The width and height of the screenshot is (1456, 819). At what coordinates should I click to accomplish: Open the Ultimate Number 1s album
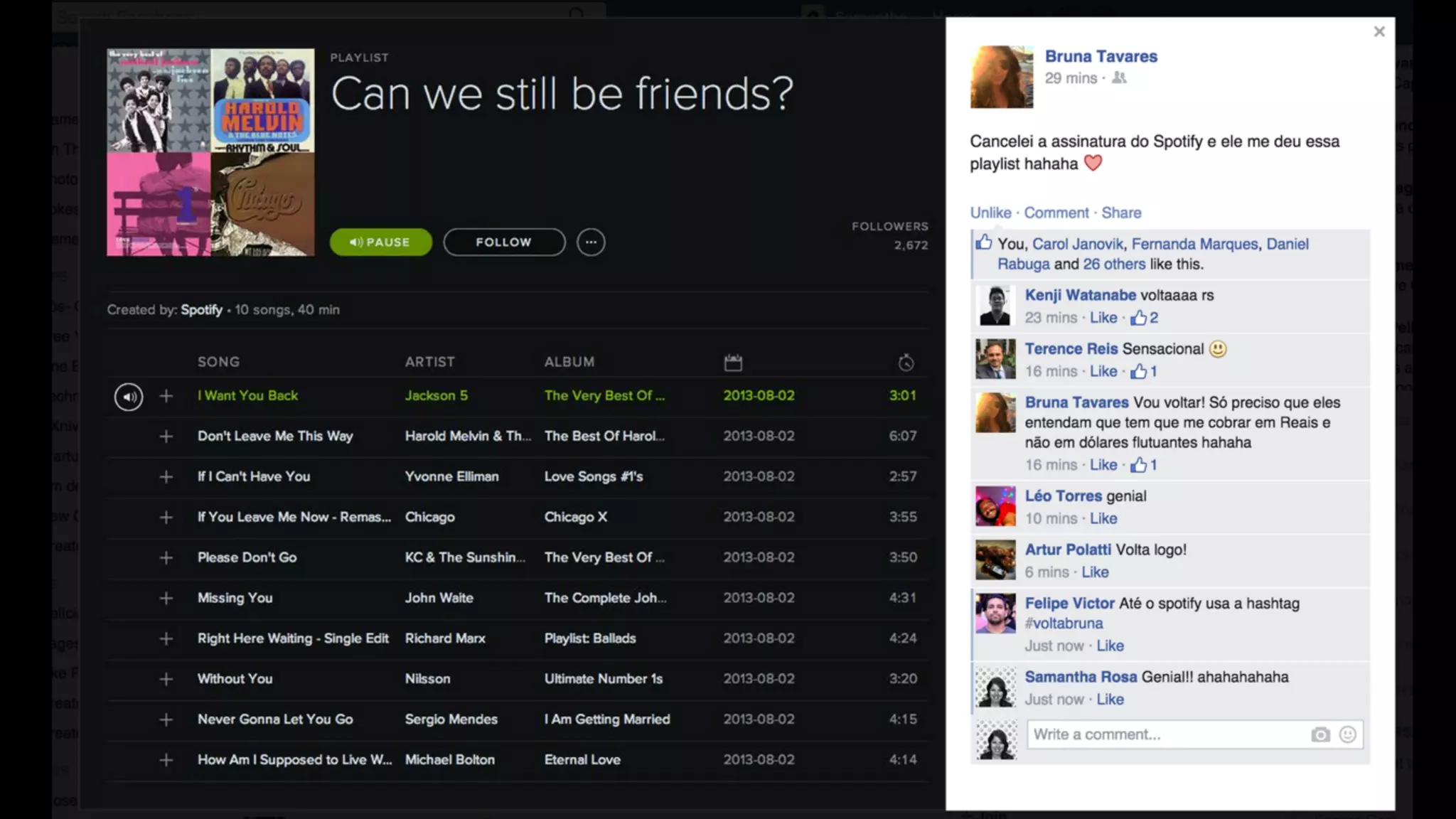coord(604,679)
